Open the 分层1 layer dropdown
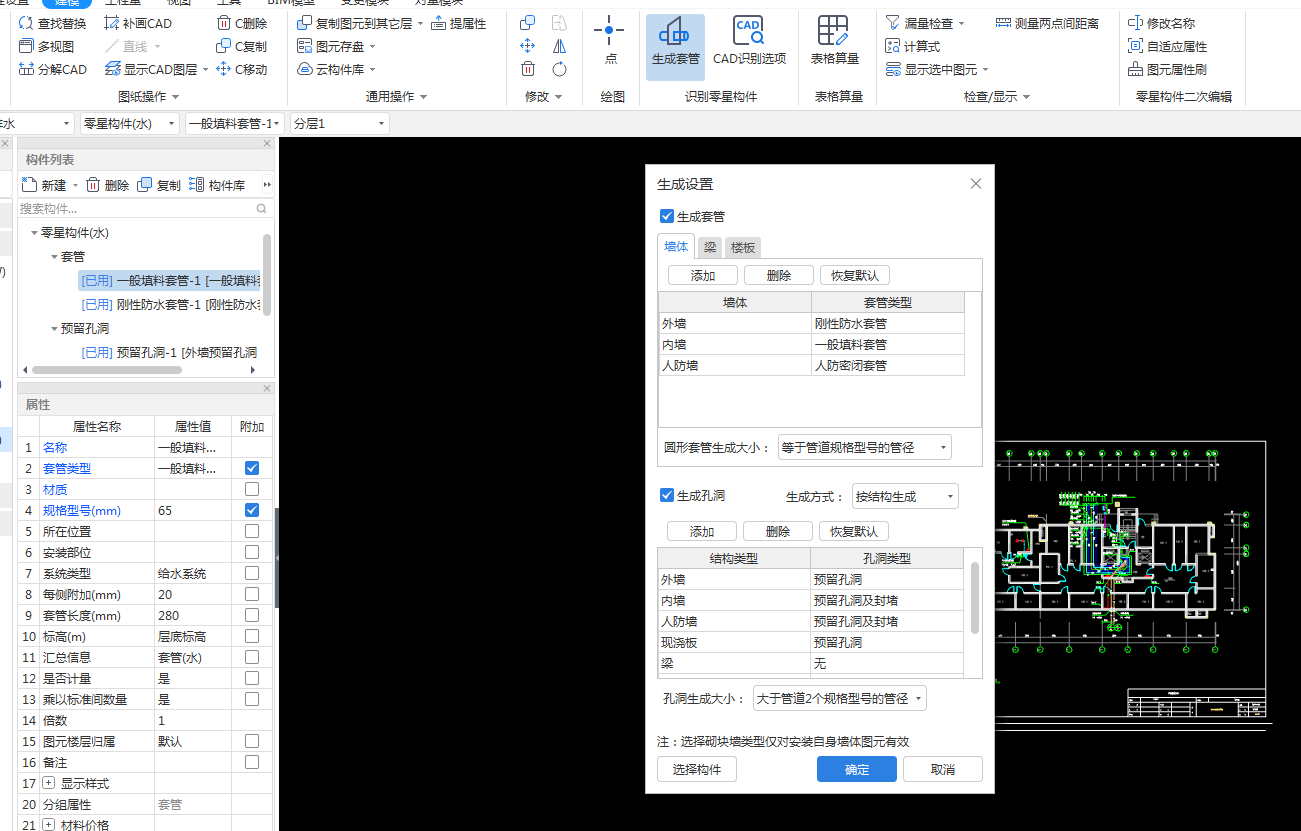1301x831 pixels. click(338, 123)
